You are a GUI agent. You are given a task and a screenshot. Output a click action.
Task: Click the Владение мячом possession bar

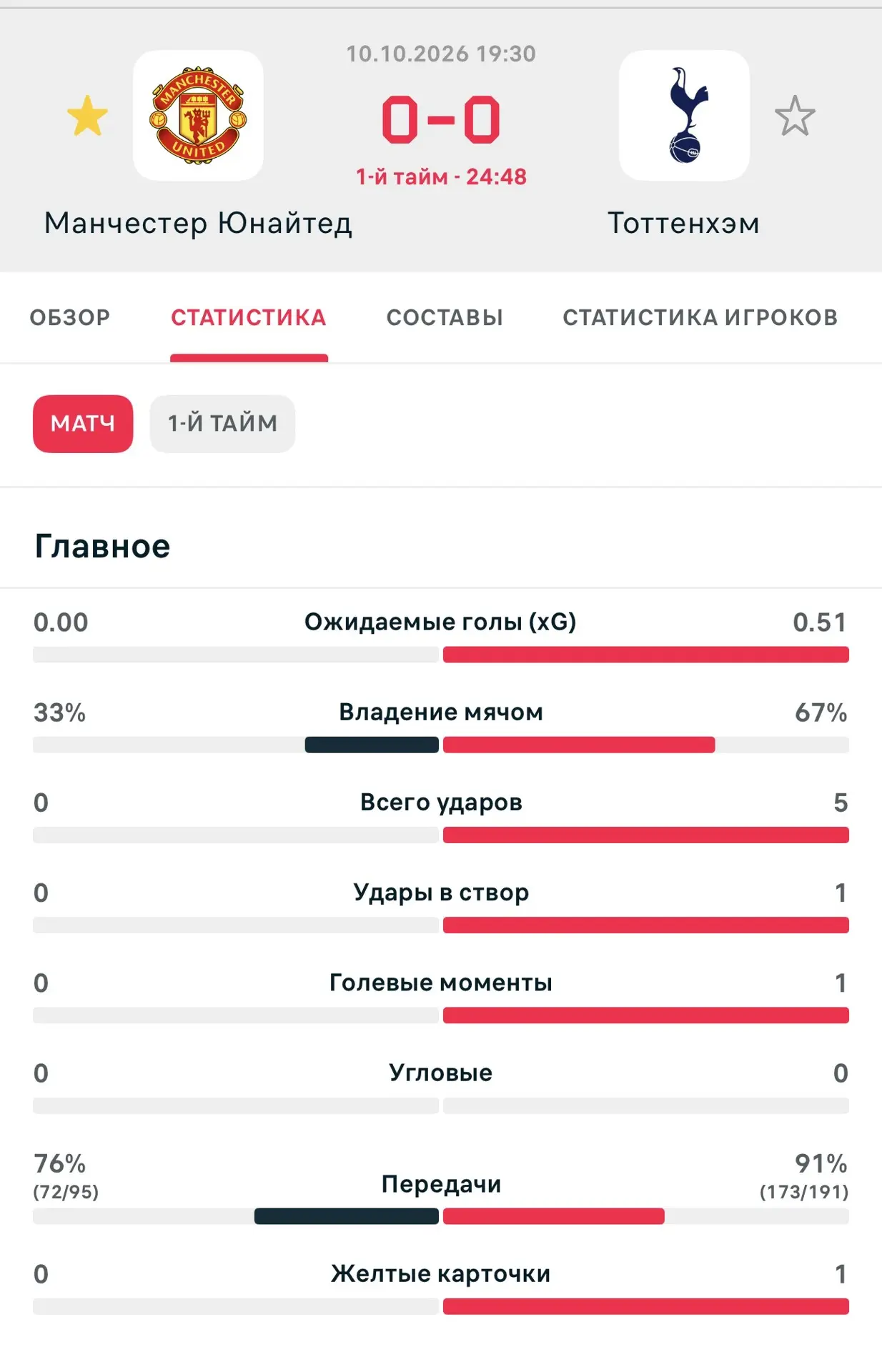pos(441,745)
